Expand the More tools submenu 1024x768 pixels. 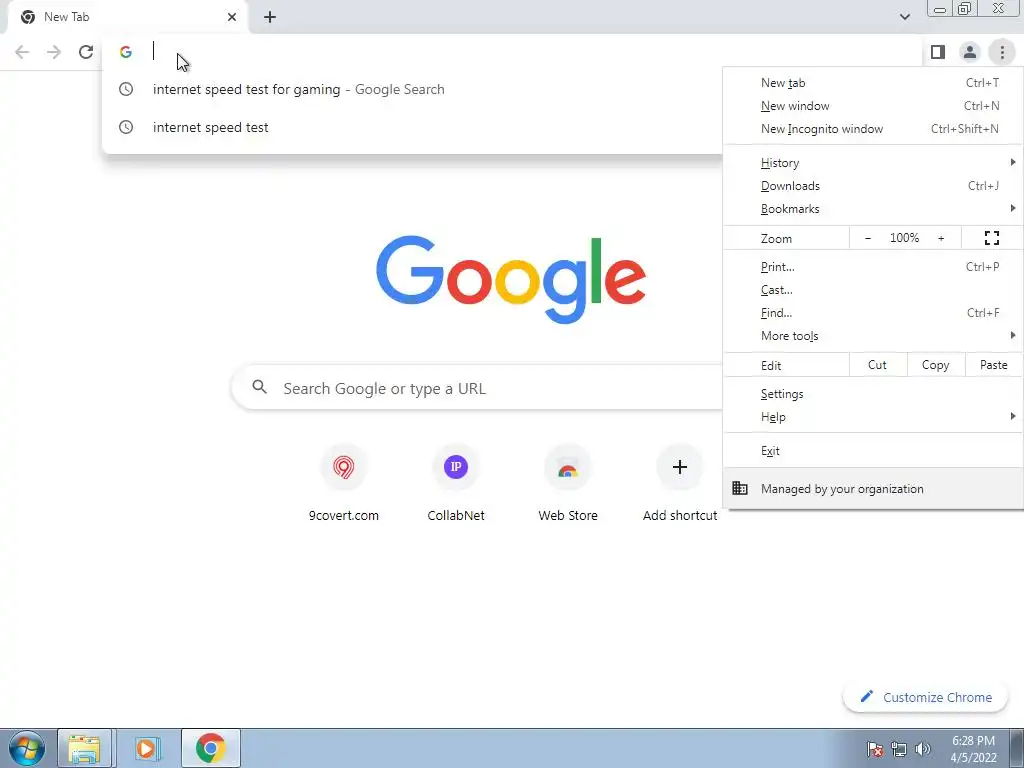873,336
